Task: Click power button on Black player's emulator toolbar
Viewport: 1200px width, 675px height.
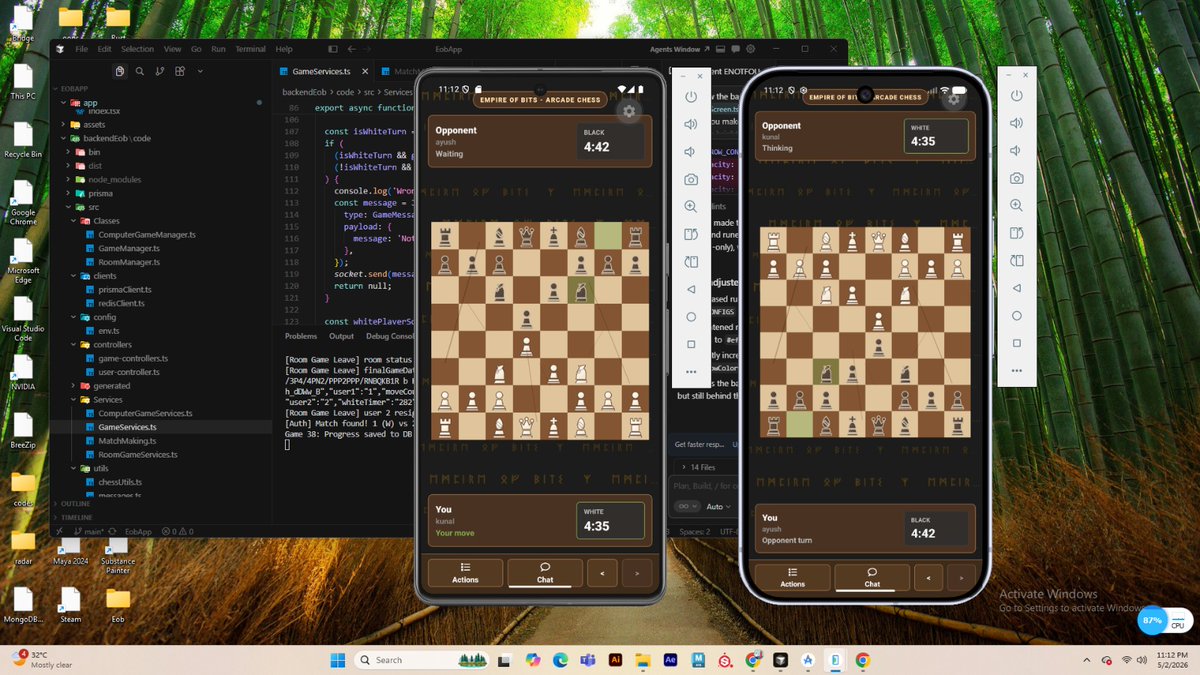Action: point(1016,96)
